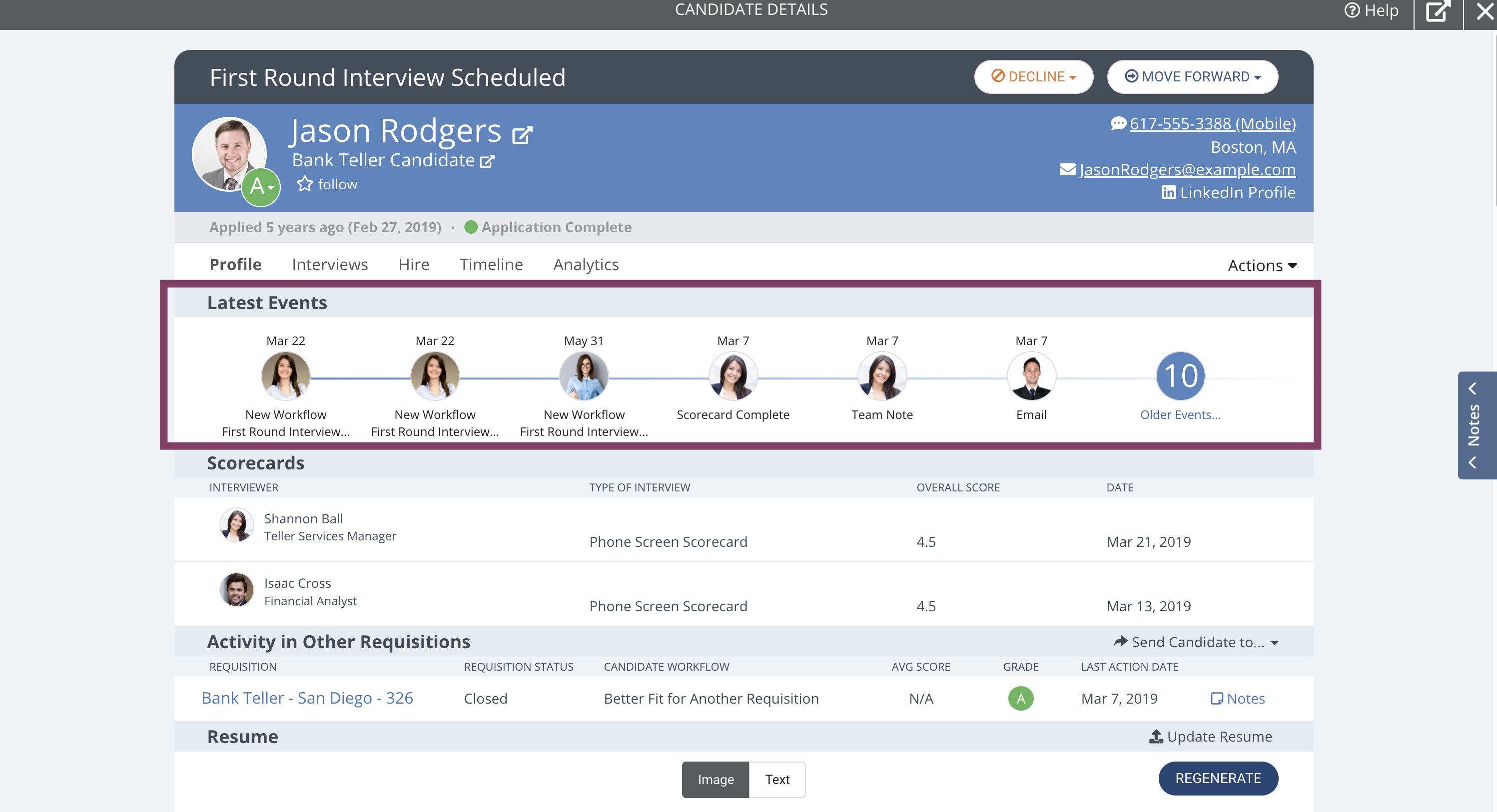Click second Mar 22 New Workflow event avatar
The image size is (1497, 812).
pos(435,377)
